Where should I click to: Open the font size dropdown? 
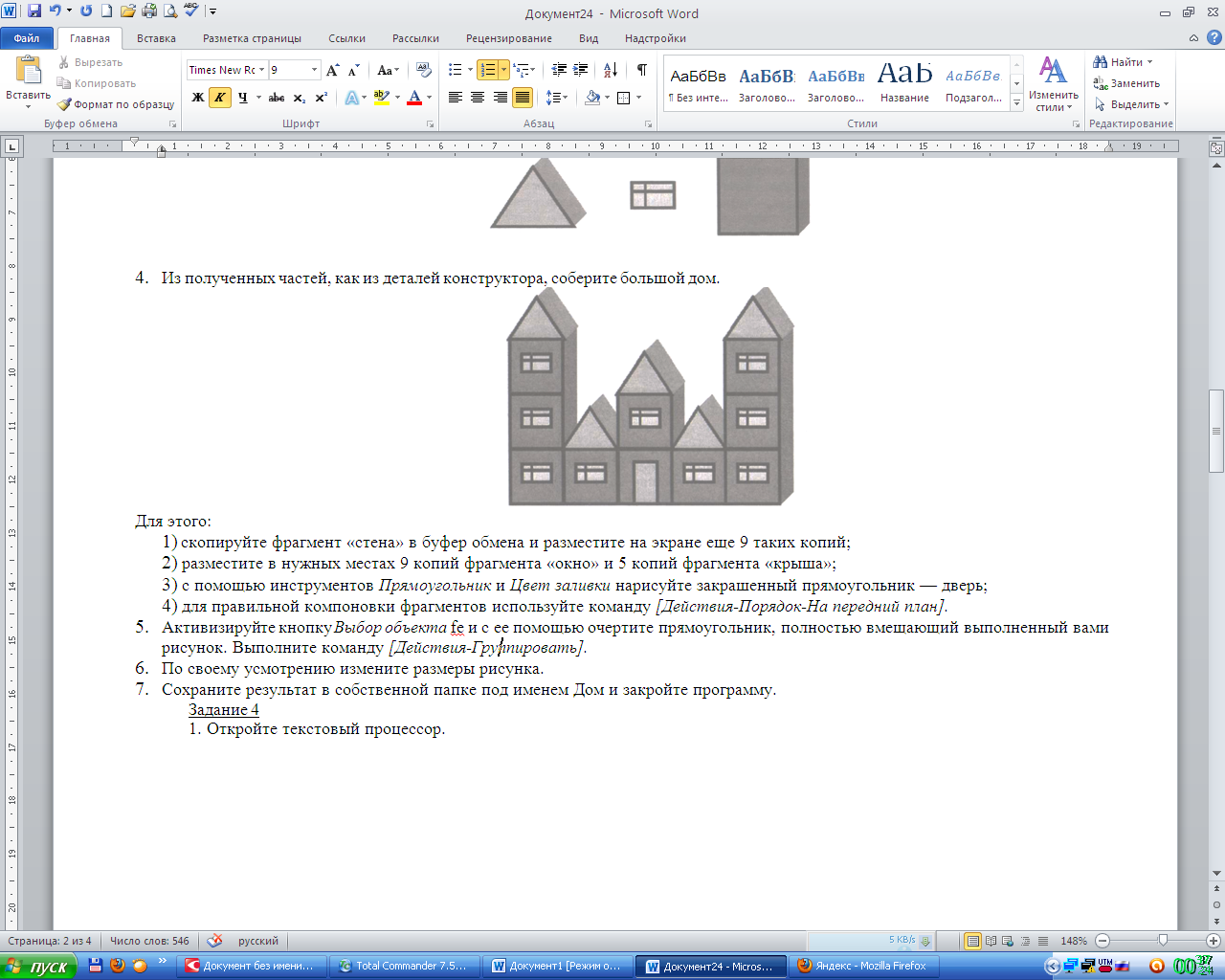pyautogui.click(x=314, y=70)
